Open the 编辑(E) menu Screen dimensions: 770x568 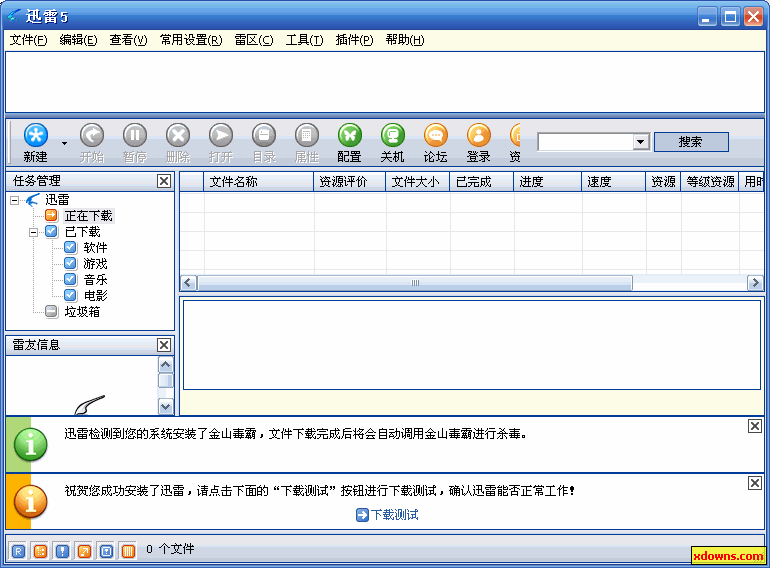coord(78,40)
